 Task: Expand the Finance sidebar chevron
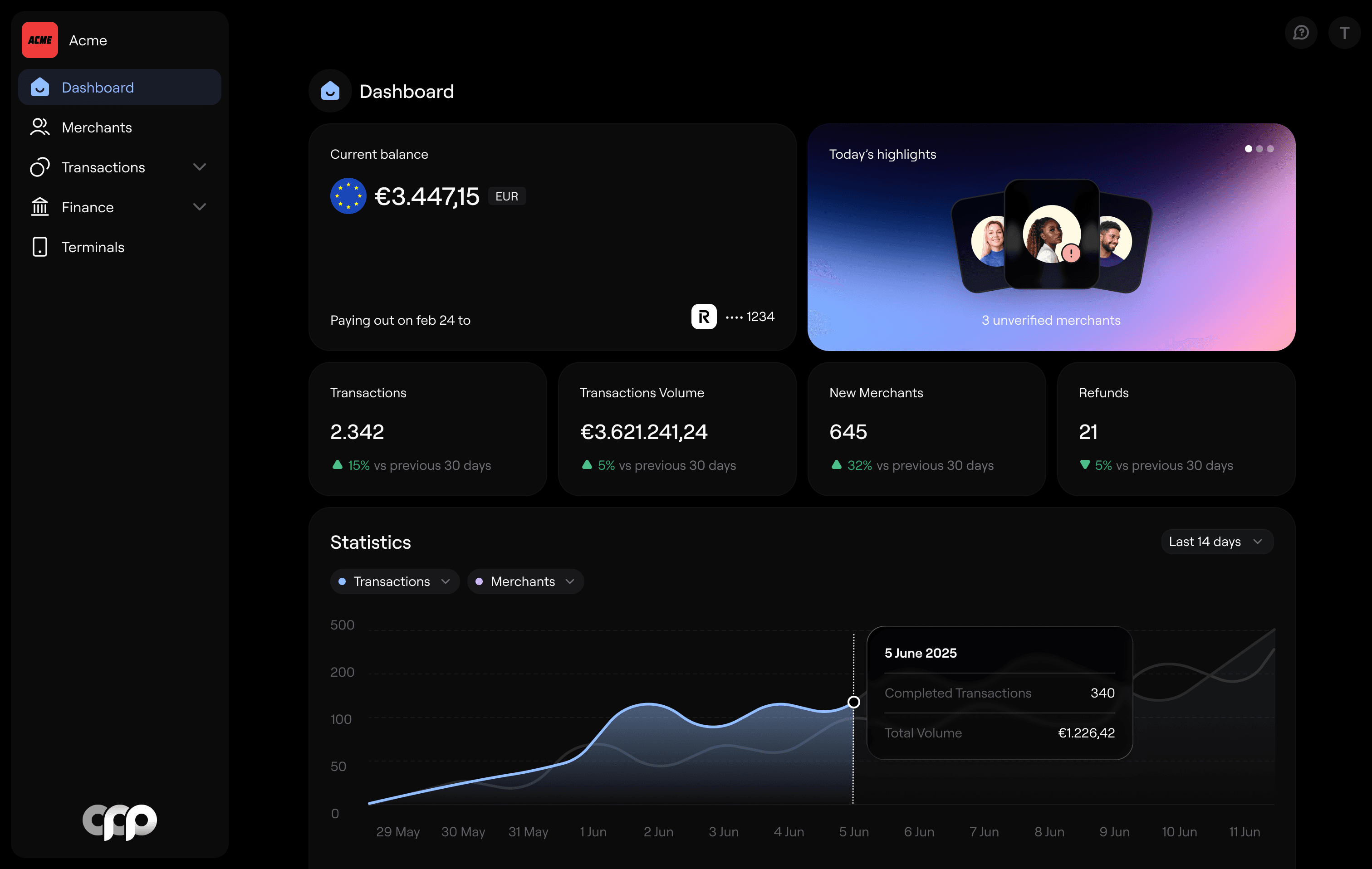200,207
